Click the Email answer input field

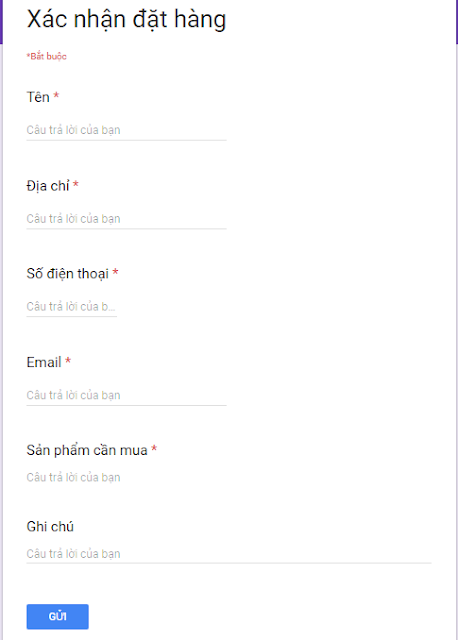point(126,396)
